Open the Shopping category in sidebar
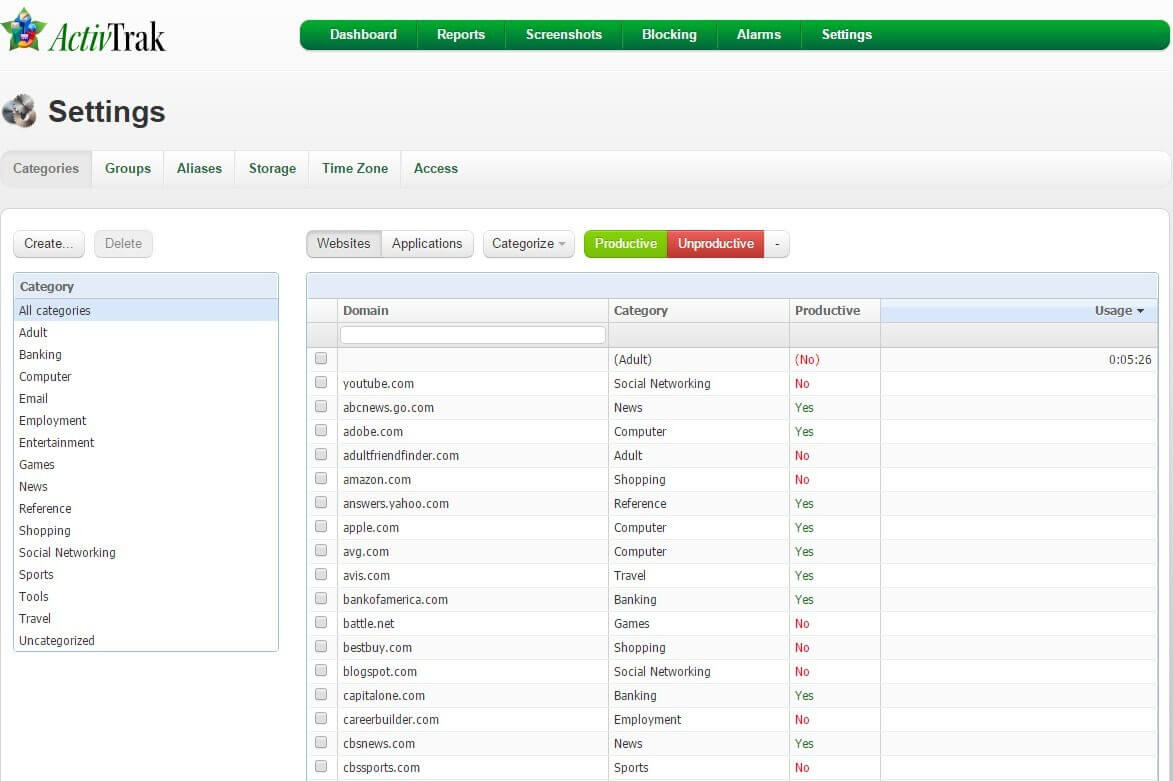The height and width of the screenshot is (781, 1173). (146, 530)
